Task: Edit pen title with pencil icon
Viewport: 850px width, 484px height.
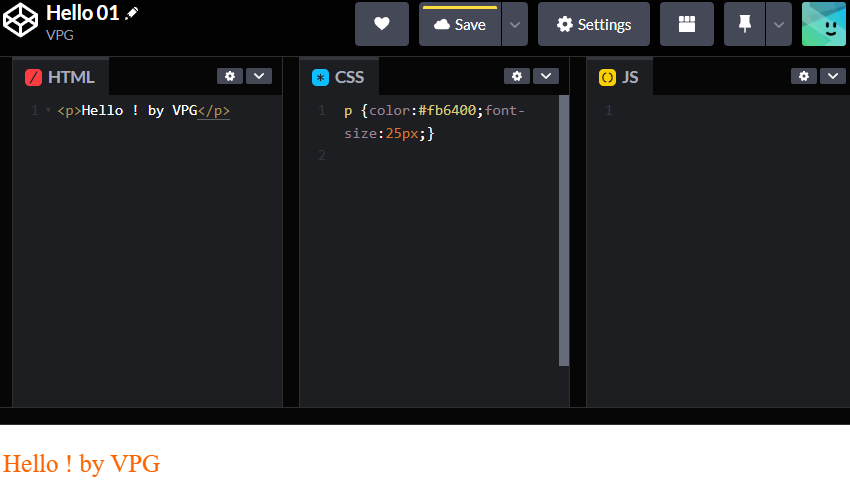Action: [x=132, y=14]
